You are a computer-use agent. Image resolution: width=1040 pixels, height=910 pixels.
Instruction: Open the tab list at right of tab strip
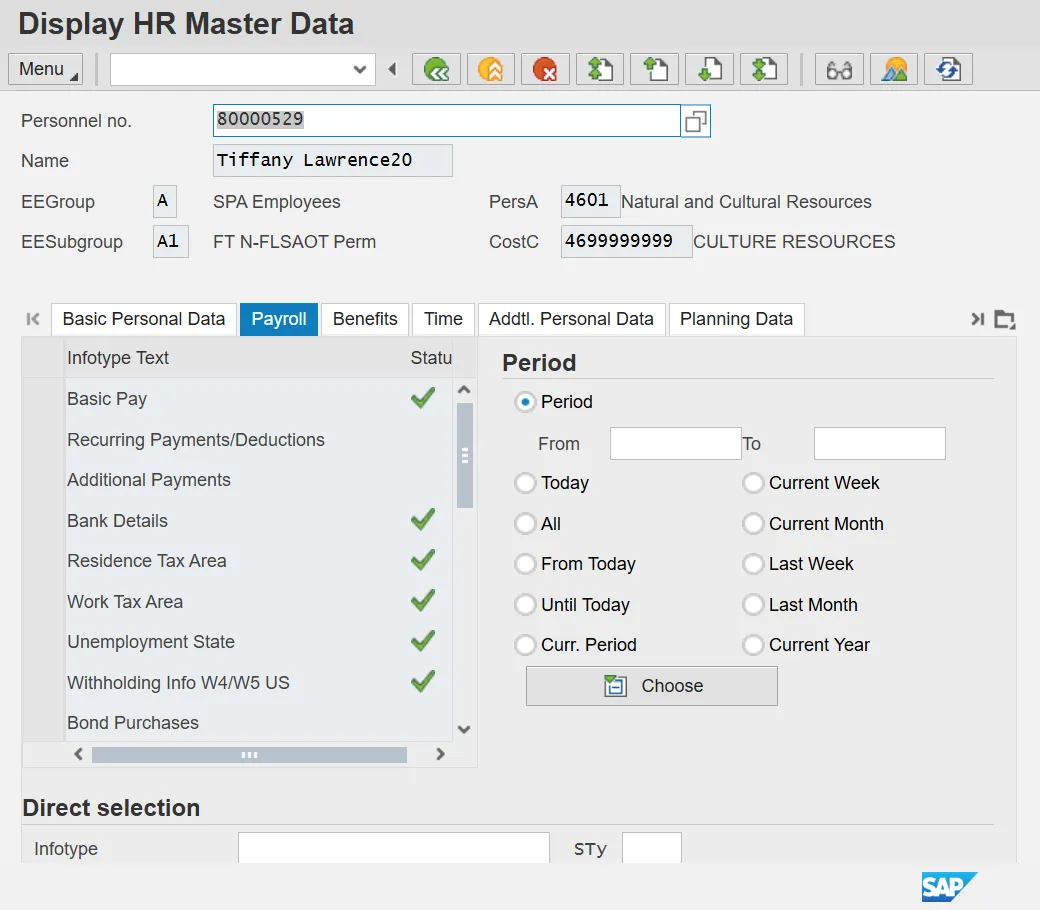pyautogui.click(x=1005, y=319)
